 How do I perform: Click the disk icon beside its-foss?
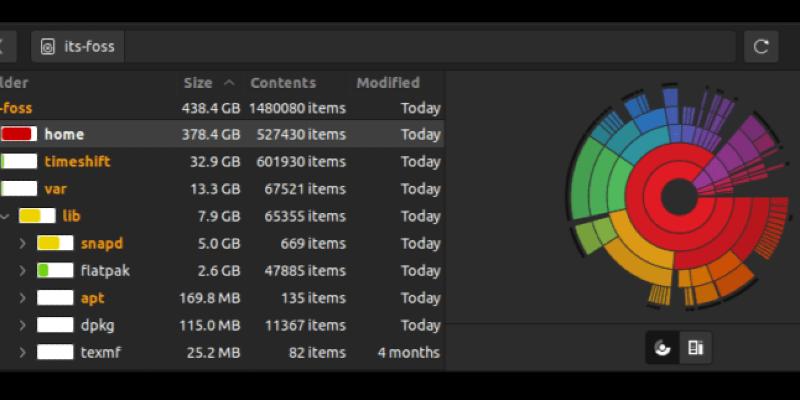click(47, 46)
